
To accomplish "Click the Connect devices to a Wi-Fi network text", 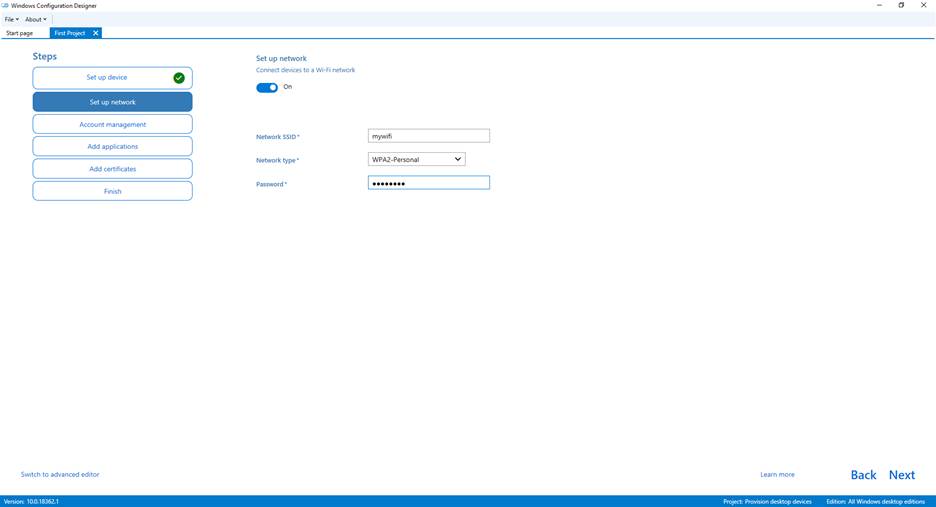I will [x=306, y=70].
